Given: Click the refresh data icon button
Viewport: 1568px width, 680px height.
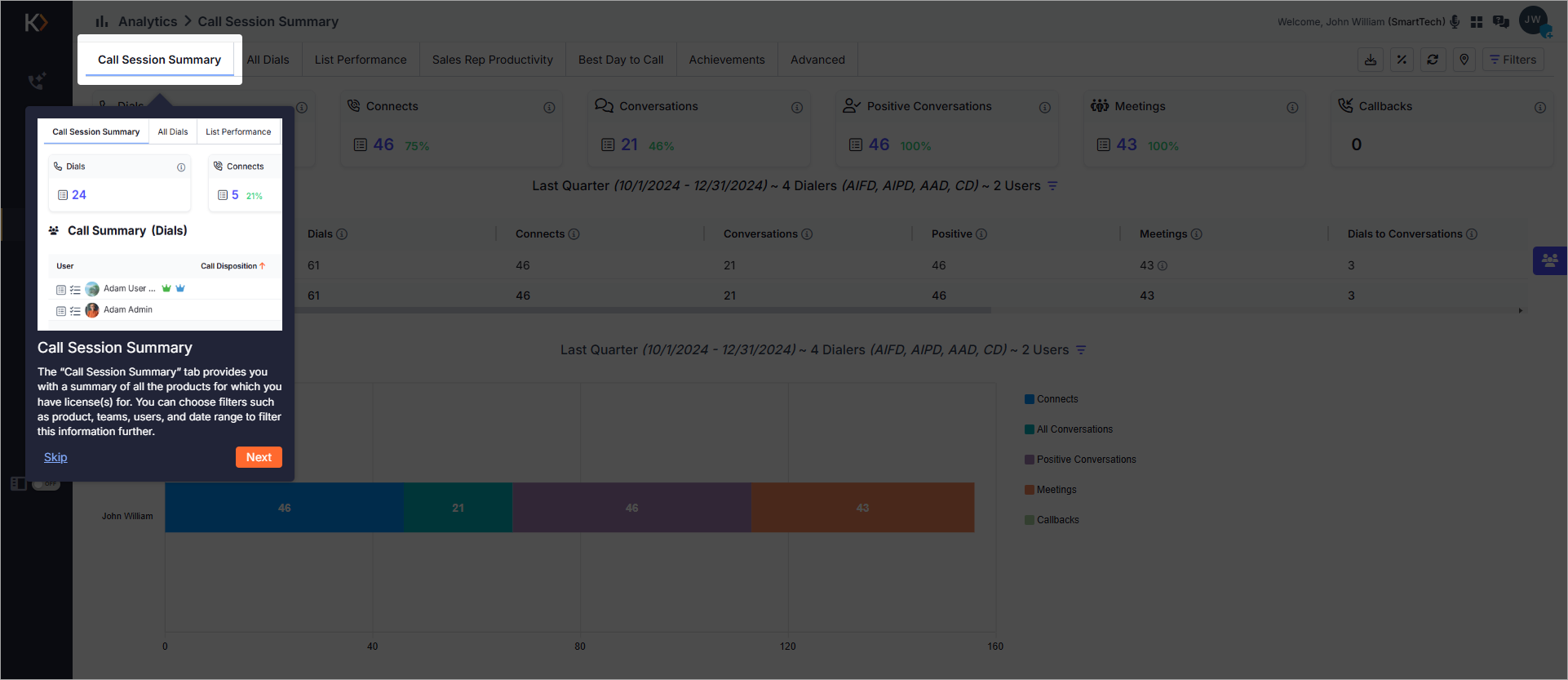Looking at the screenshot, I should (1433, 60).
